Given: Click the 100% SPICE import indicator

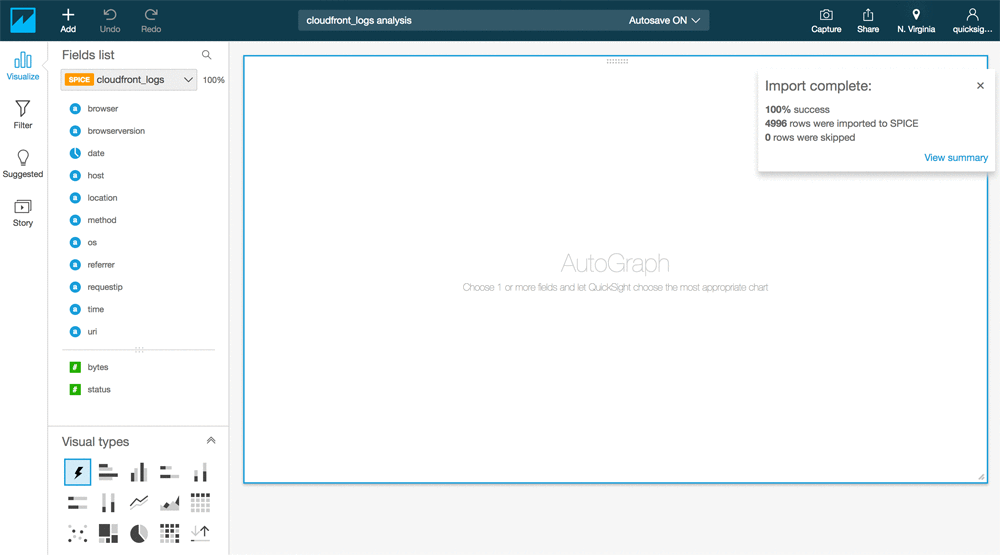Looking at the screenshot, I should coord(214,80).
